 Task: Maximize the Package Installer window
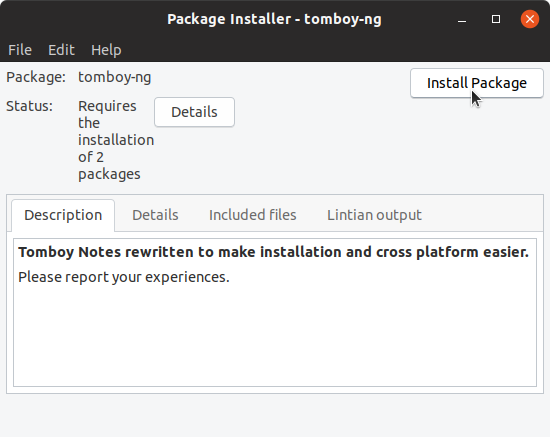[x=496, y=19]
